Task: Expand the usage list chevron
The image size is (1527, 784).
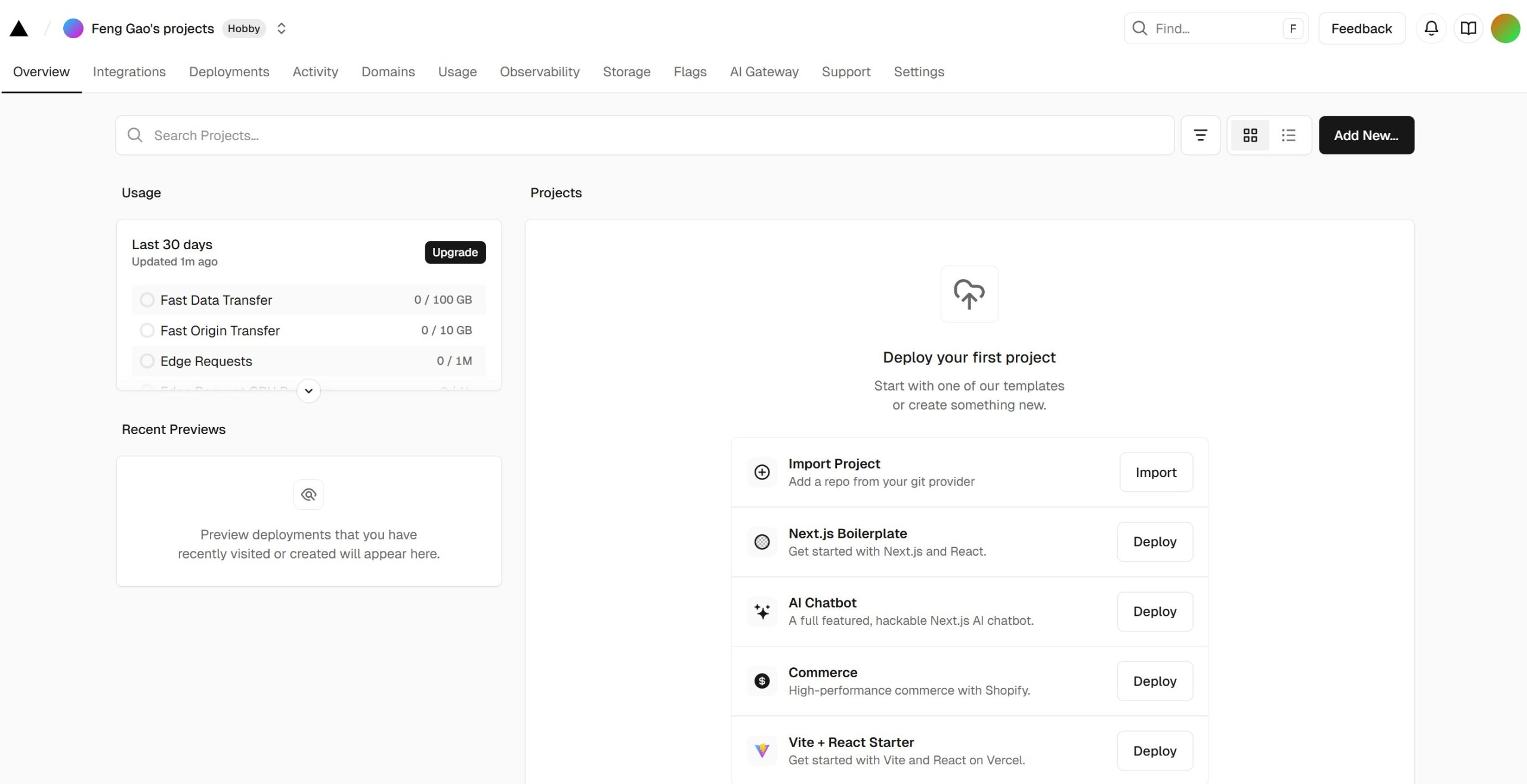Action: pyautogui.click(x=308, y=391)
